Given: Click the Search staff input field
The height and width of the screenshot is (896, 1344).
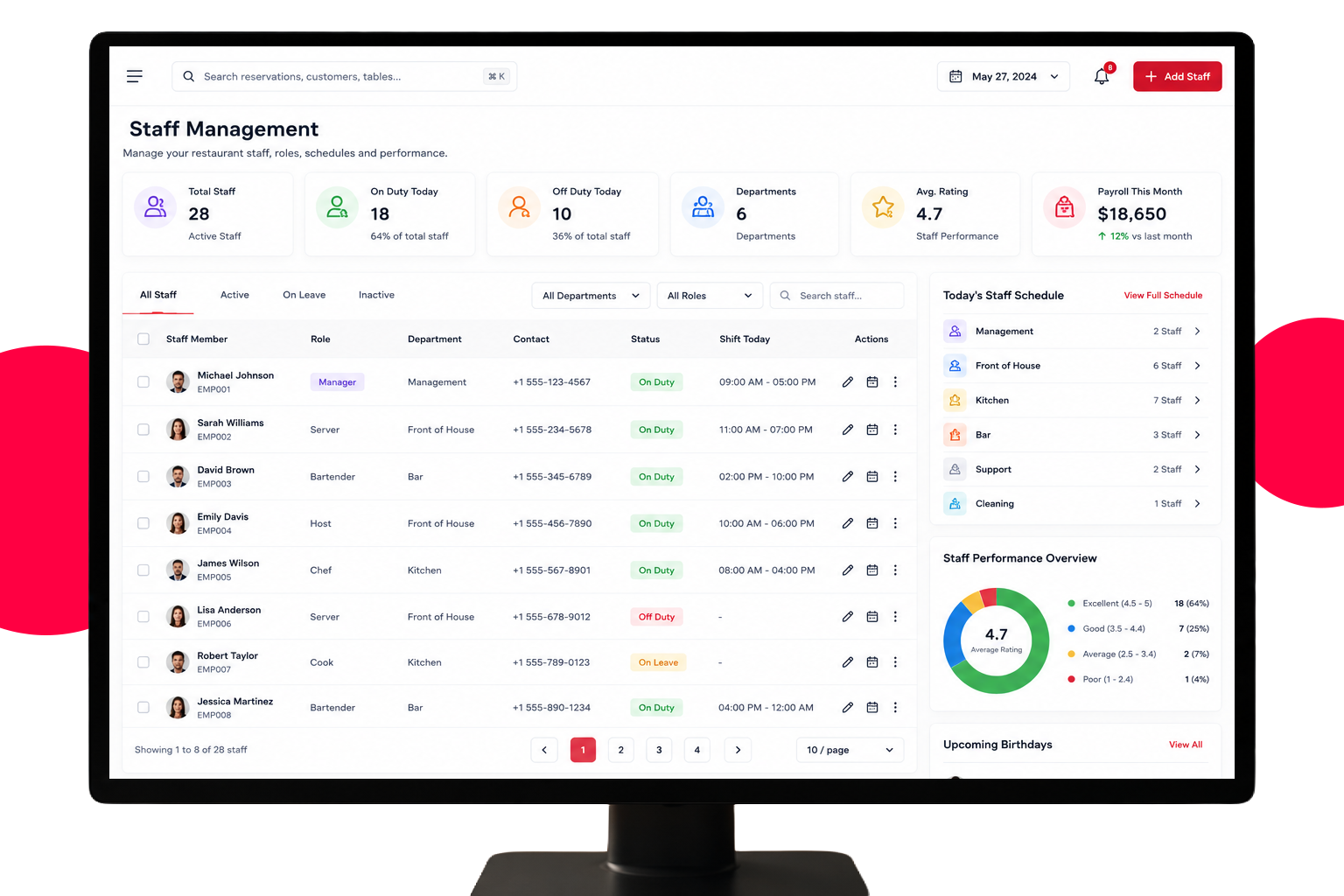Looking at the screenshot, I should tap(837, 296).
